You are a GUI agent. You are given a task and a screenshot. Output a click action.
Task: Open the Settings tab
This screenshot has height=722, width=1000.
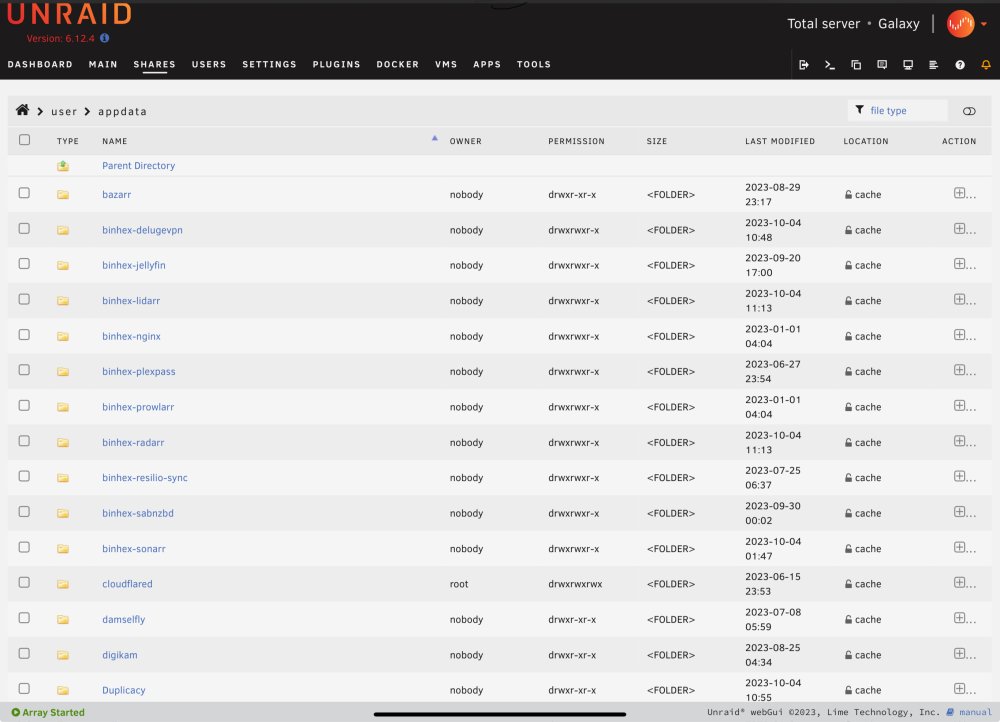tap(269, 64)
